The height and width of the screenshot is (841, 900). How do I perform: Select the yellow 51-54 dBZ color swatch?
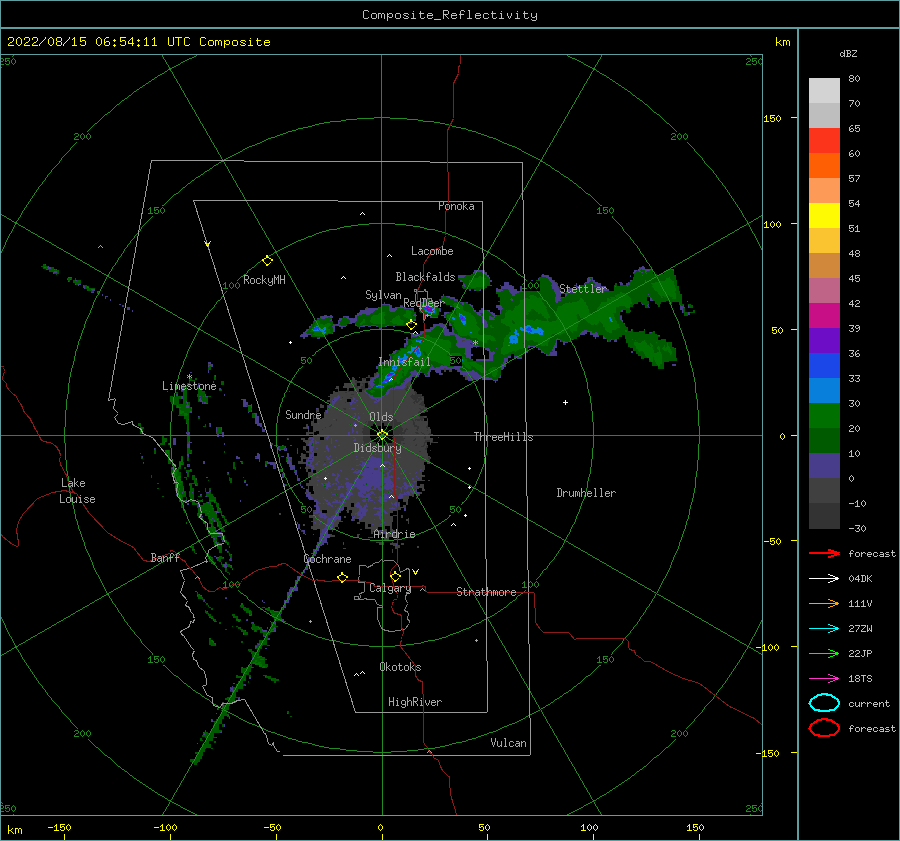[824, 215]
